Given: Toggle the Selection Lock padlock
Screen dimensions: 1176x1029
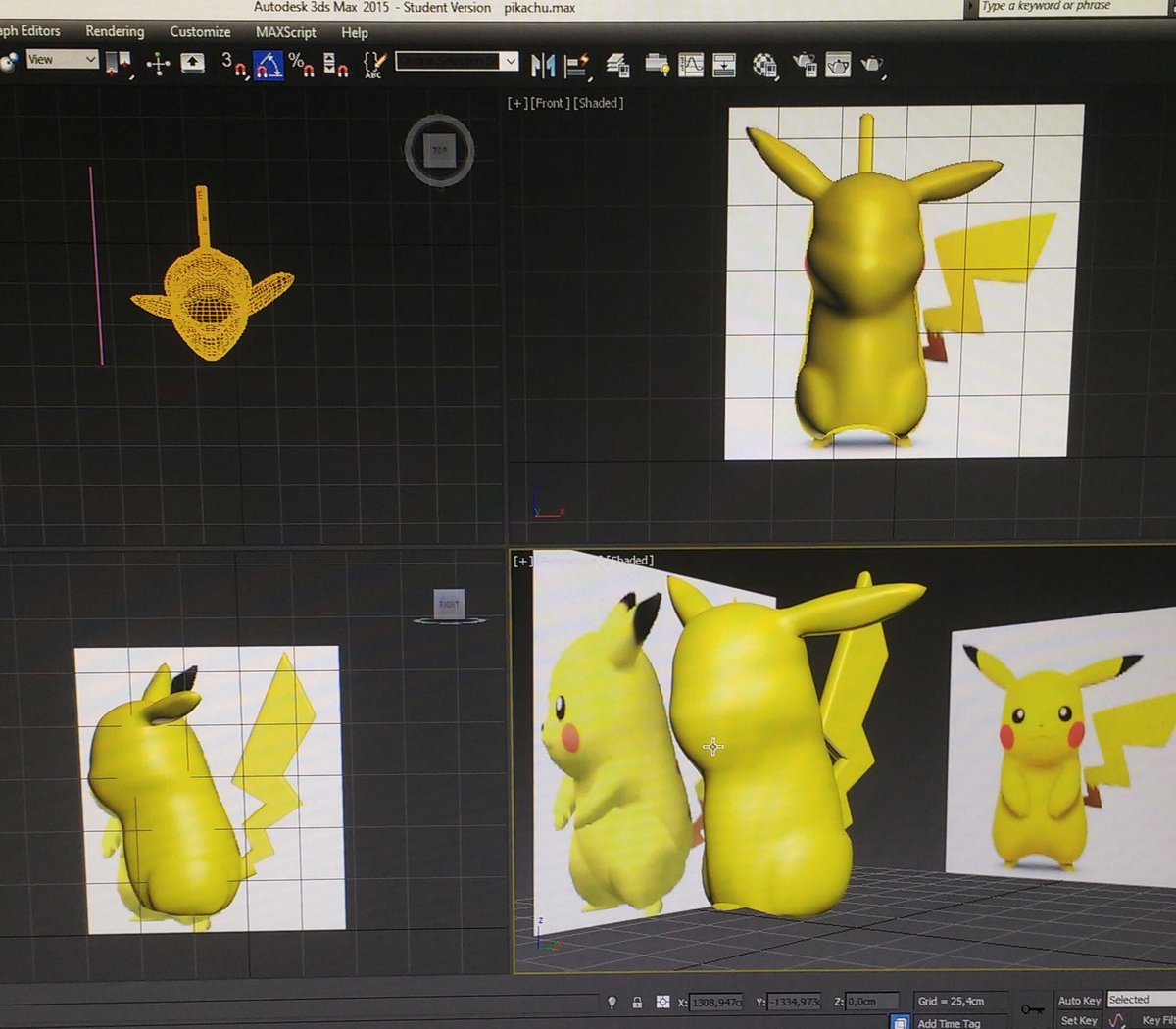Looking at the screenshot, I should (x=637, y=1002).
